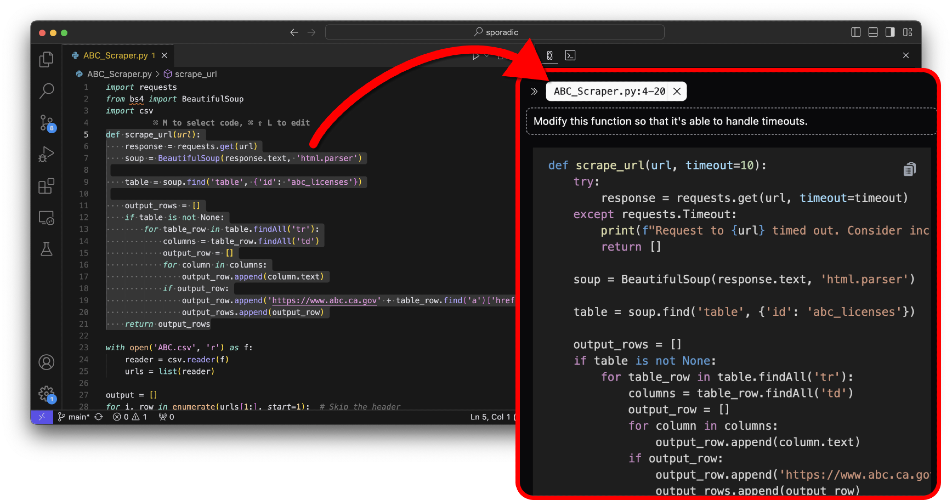Close the ABC_Scraper.py editor tab
The height and width of the screenshot is (500, 952).
pos(164,55)
